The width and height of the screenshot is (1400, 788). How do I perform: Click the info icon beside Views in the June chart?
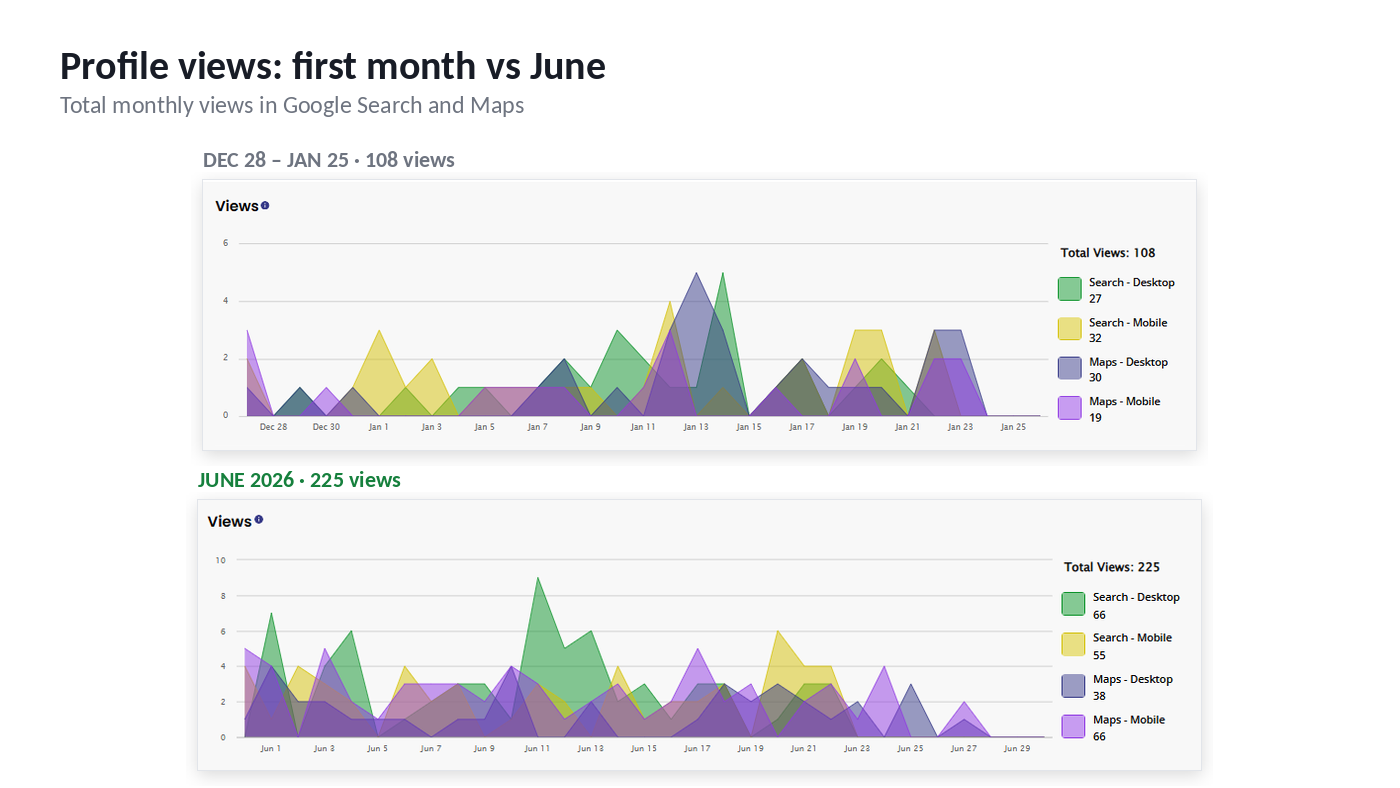pyautogui.click(x=259, y=520)
